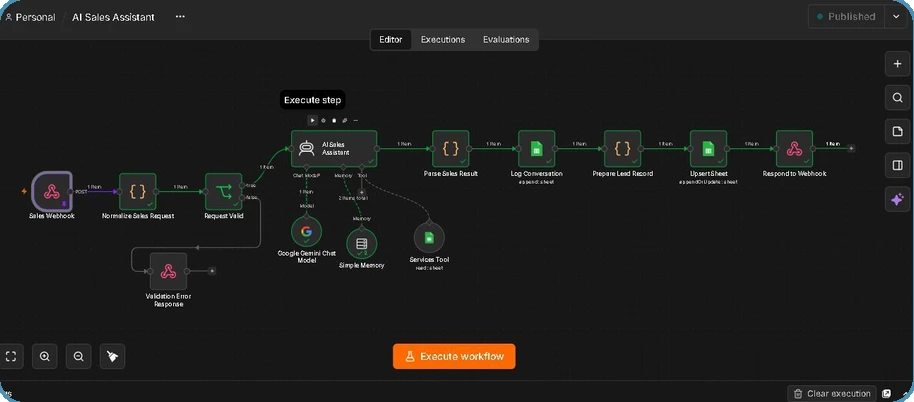Click the AI Sales Assistant workflow title
Image resolution: width=914 pixels, height=402 pixels.
(113, 17)
